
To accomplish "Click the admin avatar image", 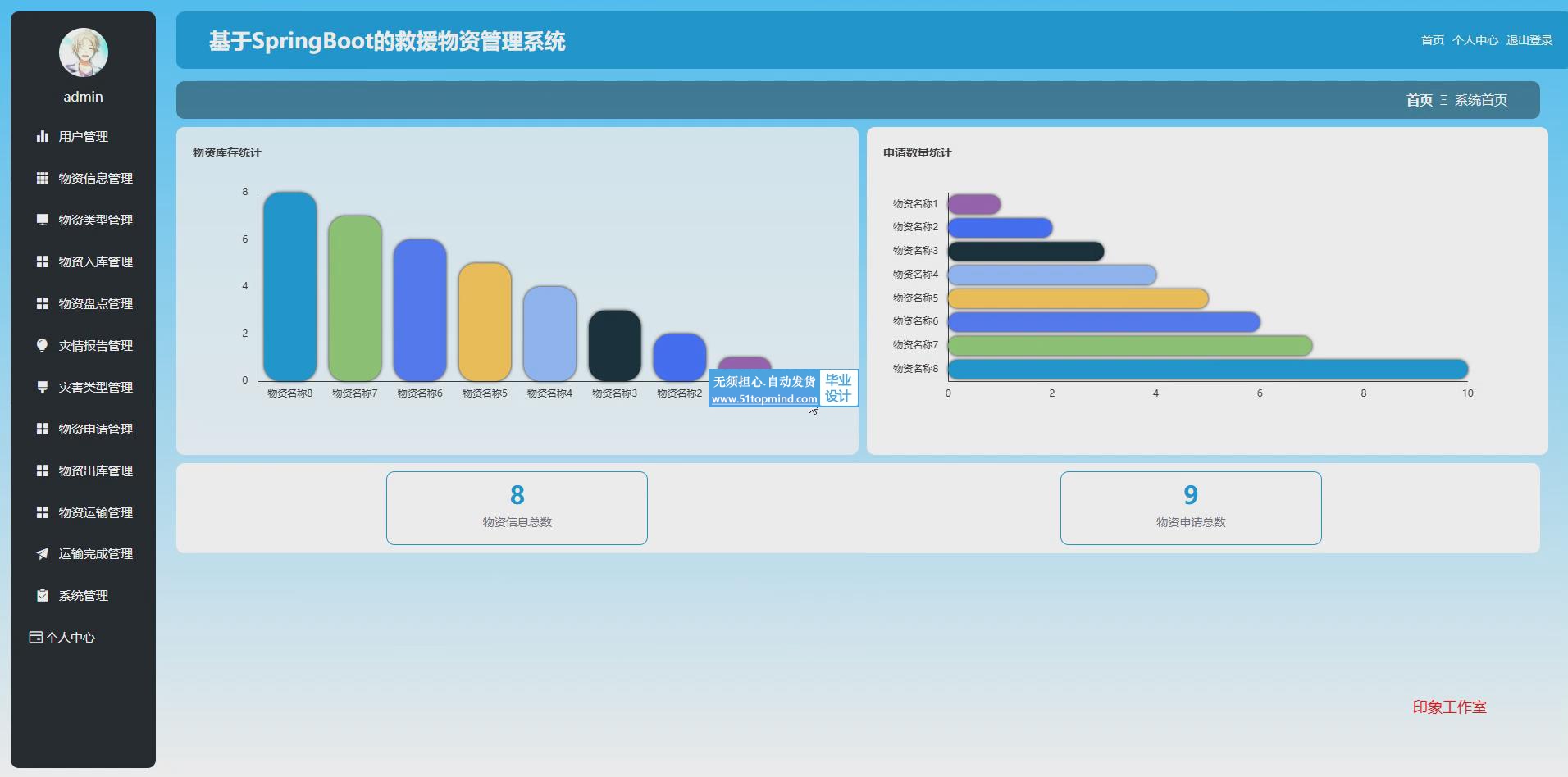I will point(84,52).
